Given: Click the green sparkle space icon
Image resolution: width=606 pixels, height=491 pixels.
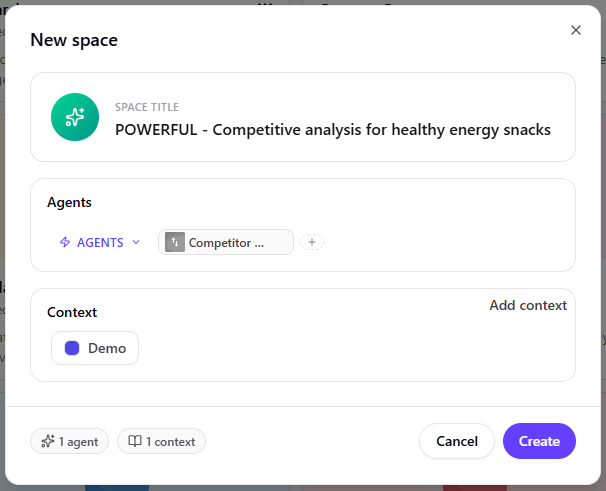Looking at the screenshot, I should pyautogui.click(x=75, y=117).
